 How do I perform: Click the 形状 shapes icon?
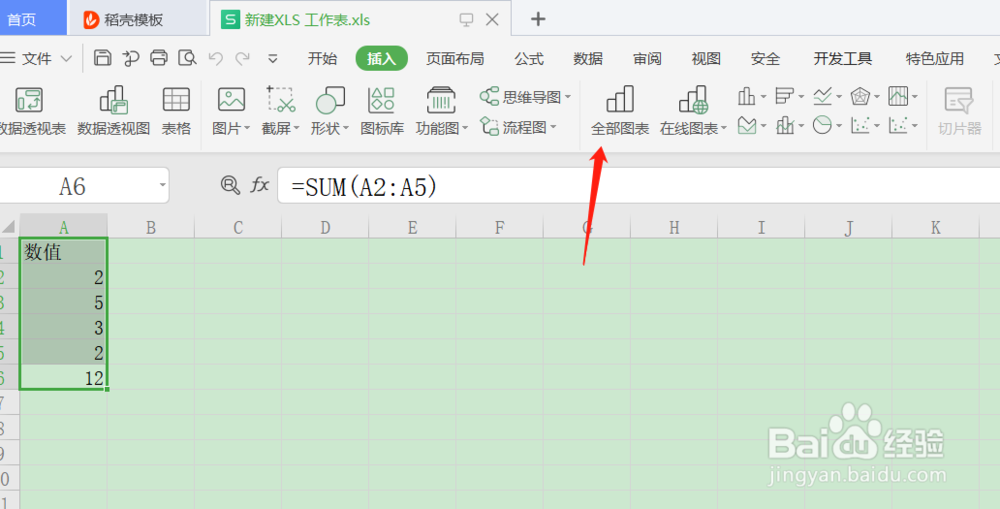pos(330,100)
